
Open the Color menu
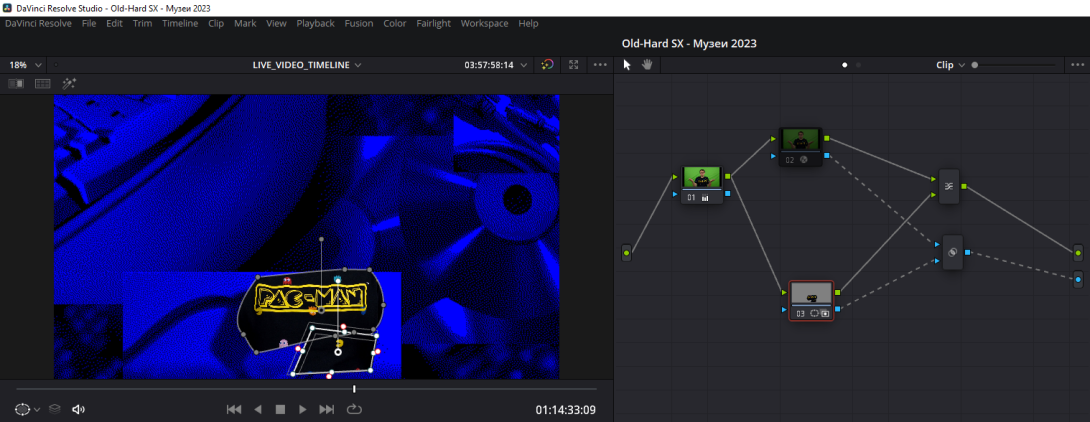395,23
